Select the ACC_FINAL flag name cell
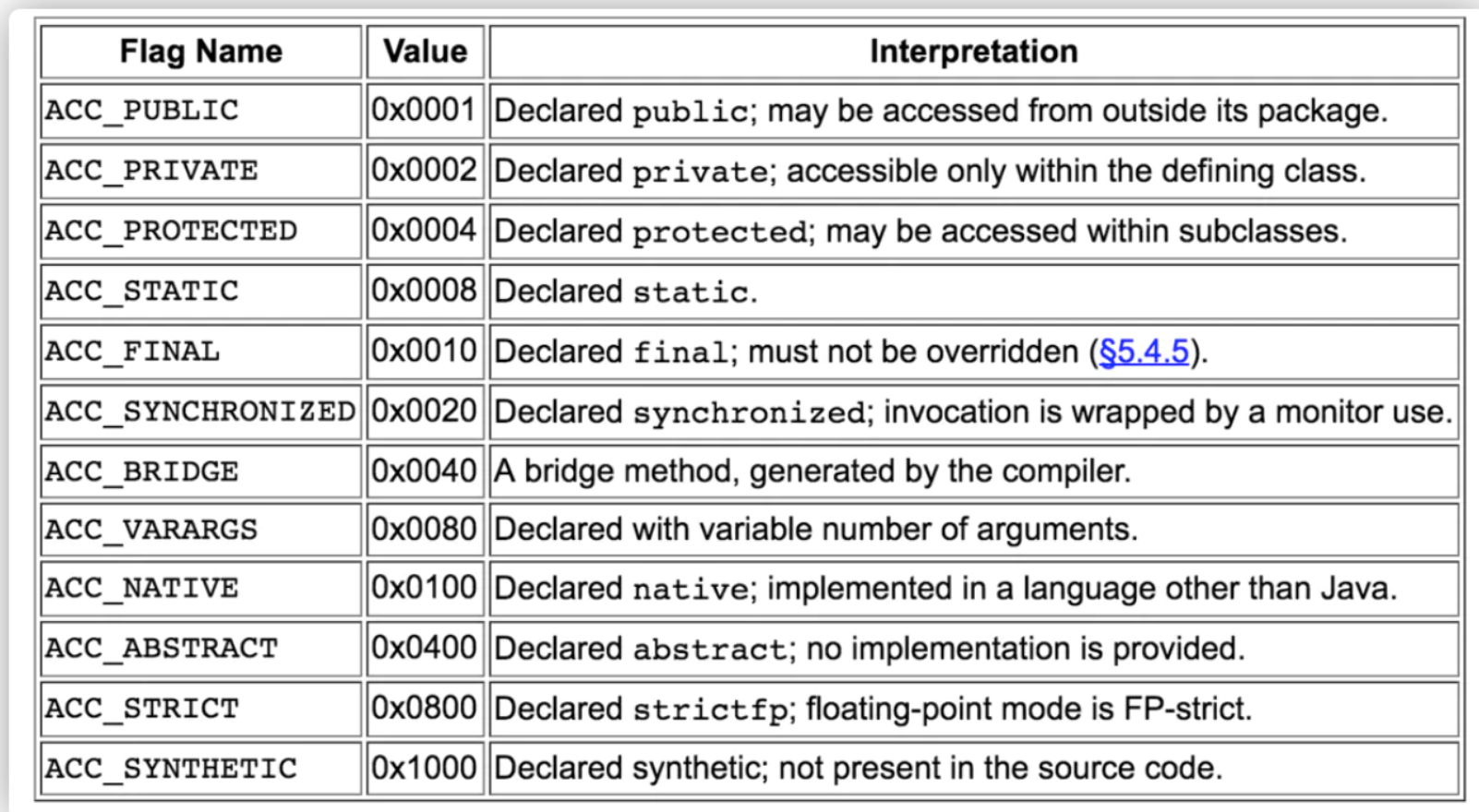The width and height of the screenshot is (1479, 812). click(x=201, y=352)
